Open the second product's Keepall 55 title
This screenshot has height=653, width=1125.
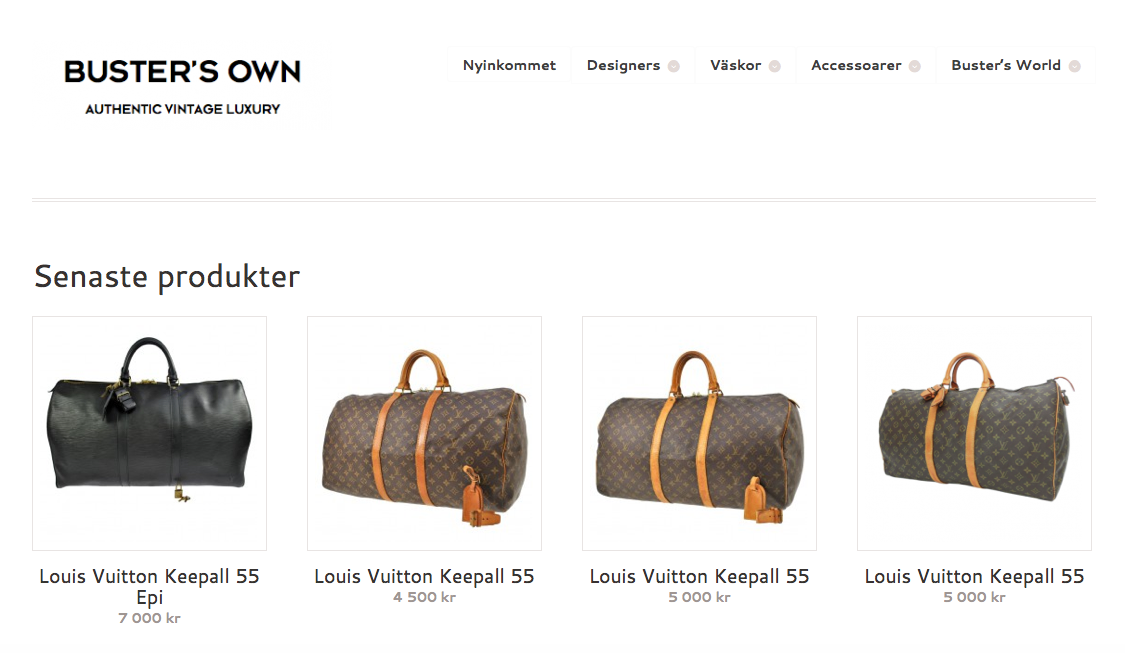pyautogui.click(x=424, y=576)
